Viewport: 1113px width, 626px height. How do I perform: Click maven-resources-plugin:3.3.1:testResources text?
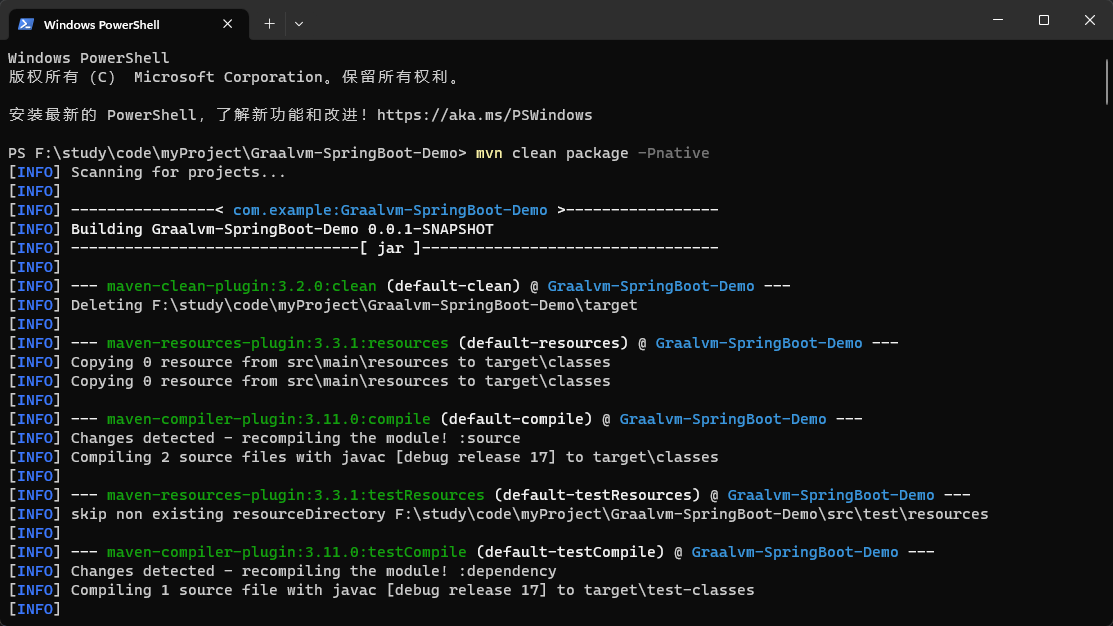295,495
